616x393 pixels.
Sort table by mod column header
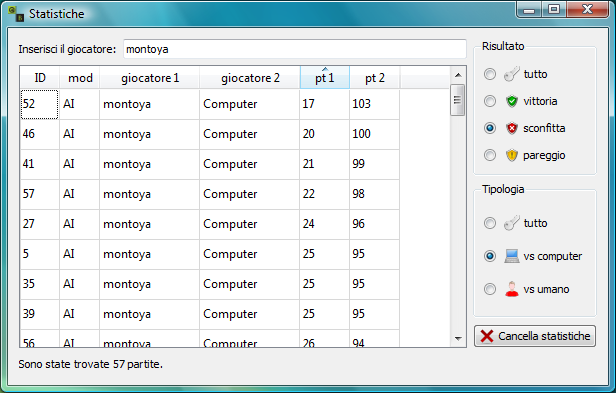click(80, 77)
